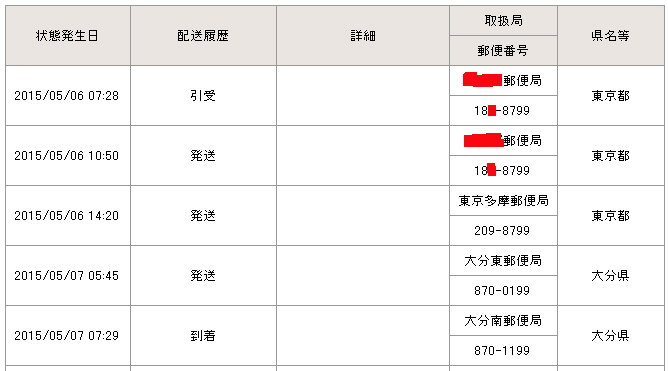The height and width of the screenshot is (371, 668).
Task: Select the 2015/05/06 07:28 date cell
Action: (x=68, y=96)
